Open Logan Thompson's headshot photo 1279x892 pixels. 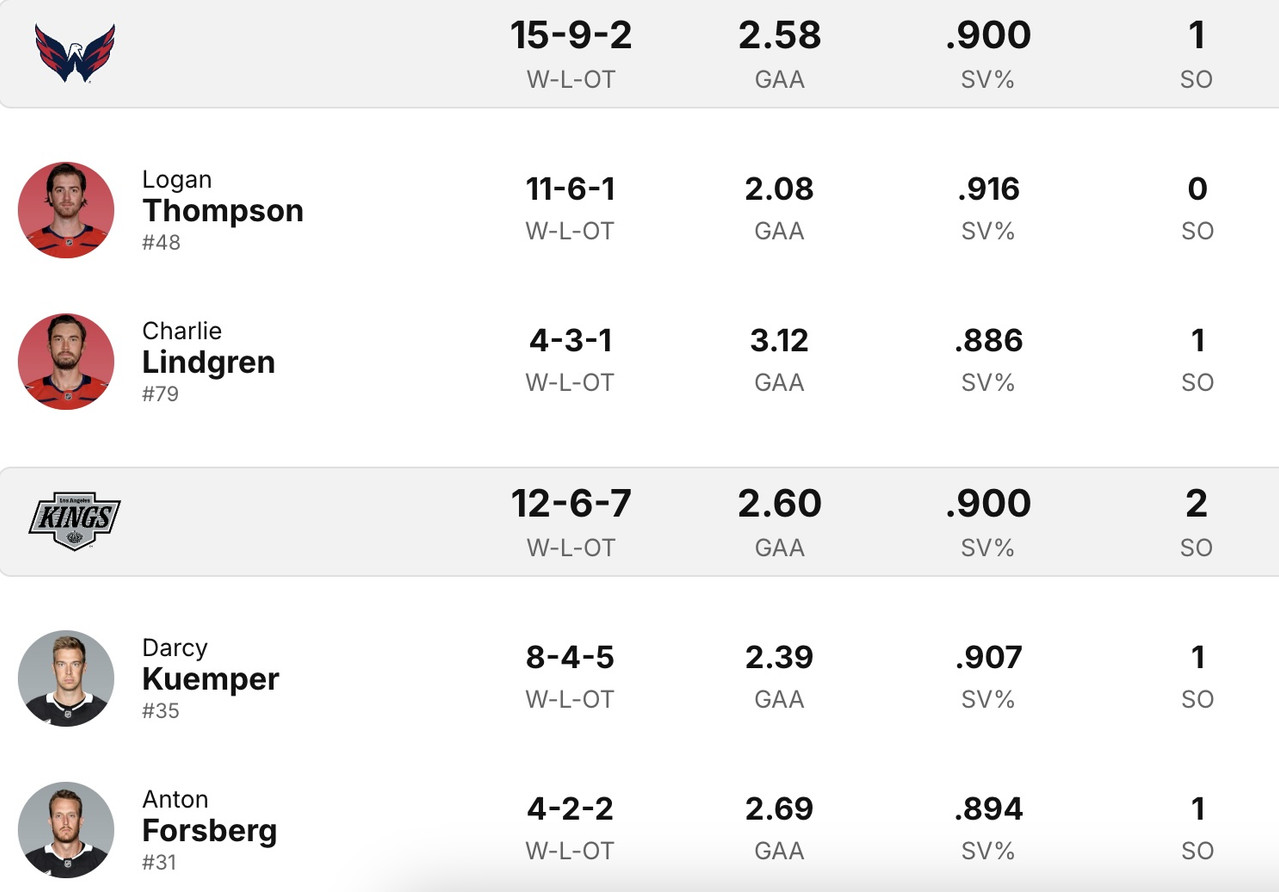point(66,210)
